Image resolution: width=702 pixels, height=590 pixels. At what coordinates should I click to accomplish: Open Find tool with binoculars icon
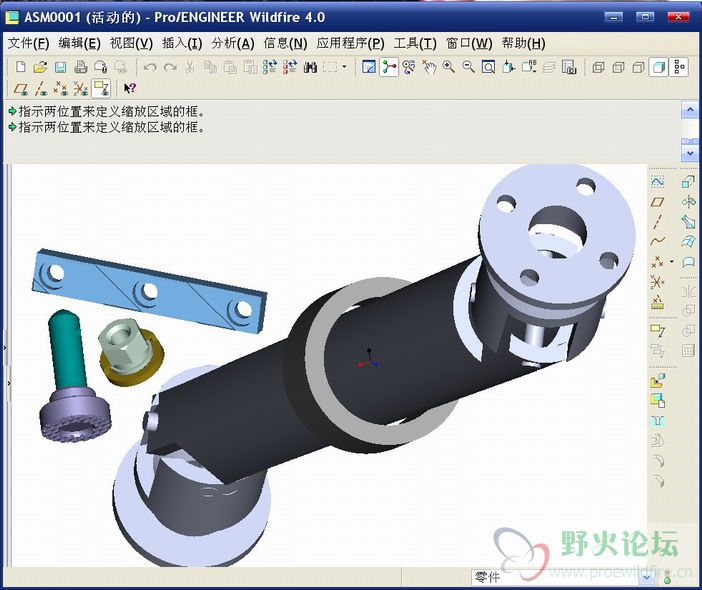(x=310, y=68)
